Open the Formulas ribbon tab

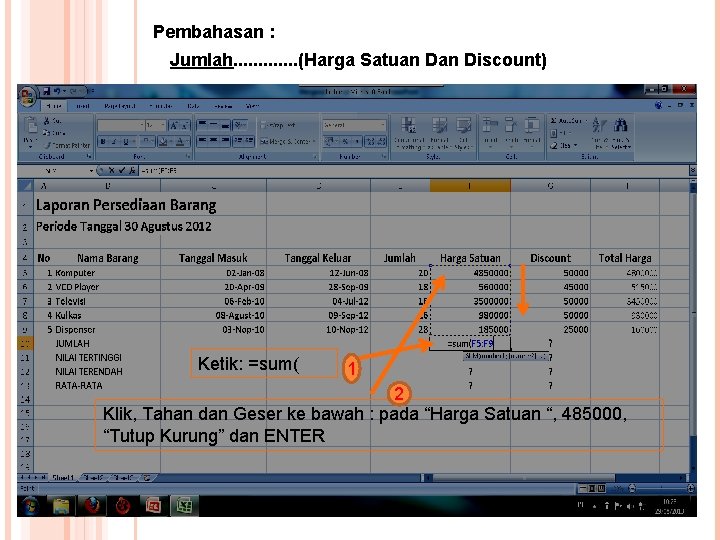click(161, 106)
